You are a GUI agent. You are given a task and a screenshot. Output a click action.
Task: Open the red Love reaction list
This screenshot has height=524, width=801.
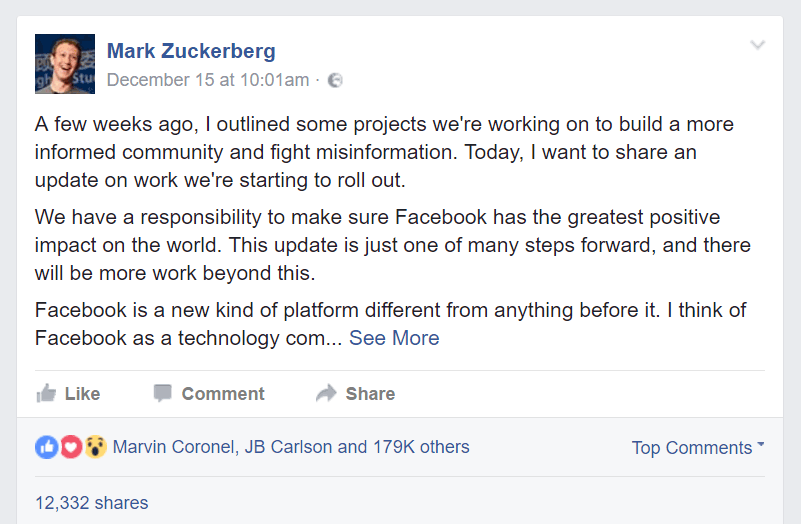71,447
